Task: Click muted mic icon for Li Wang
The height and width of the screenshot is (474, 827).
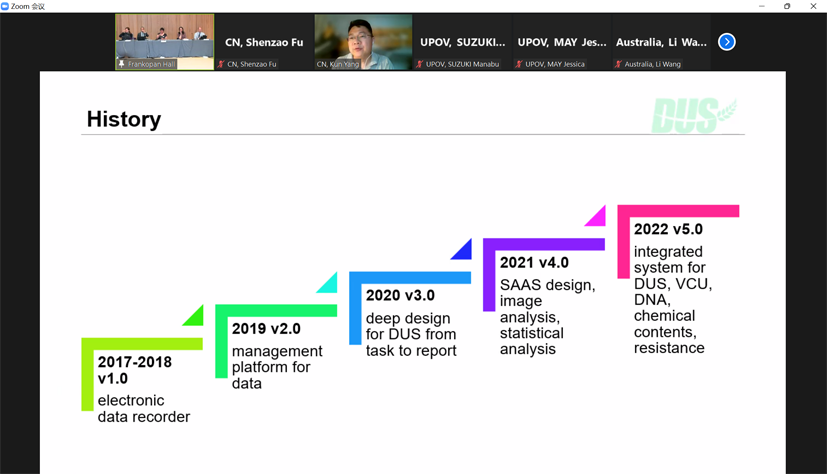Action: (618, 64)
